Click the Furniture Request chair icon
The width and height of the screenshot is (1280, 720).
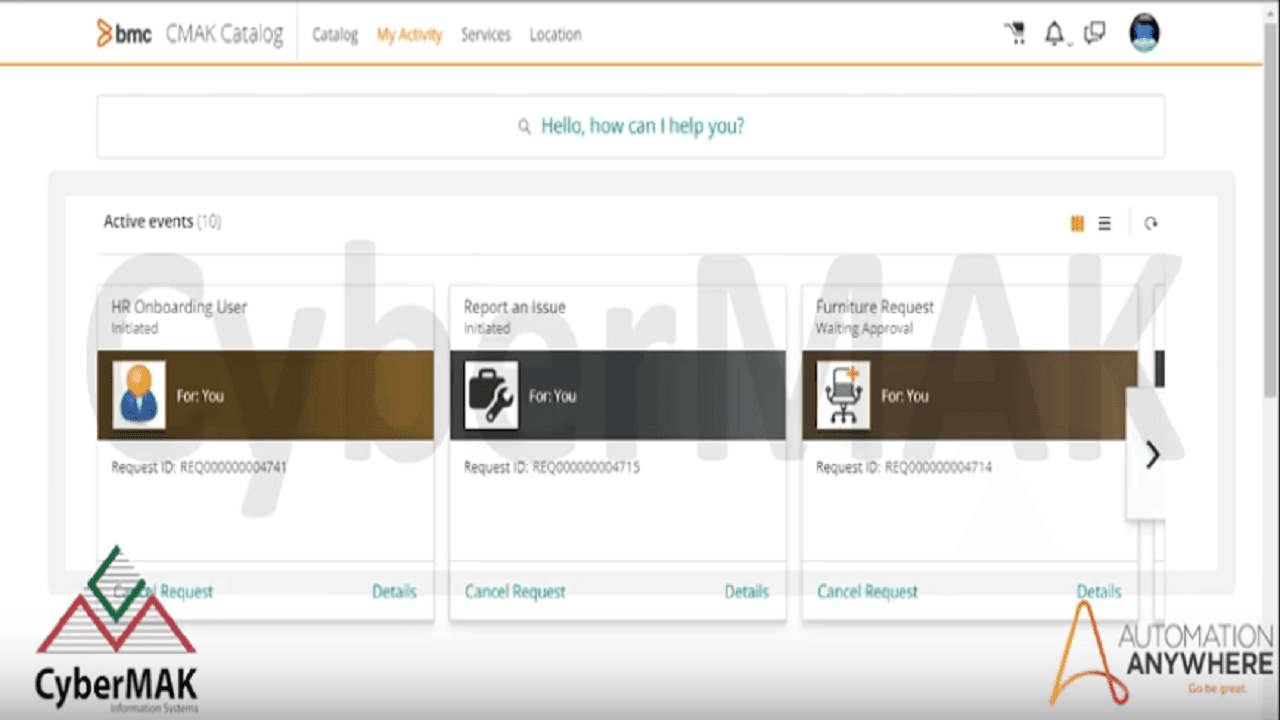[844, 395]
